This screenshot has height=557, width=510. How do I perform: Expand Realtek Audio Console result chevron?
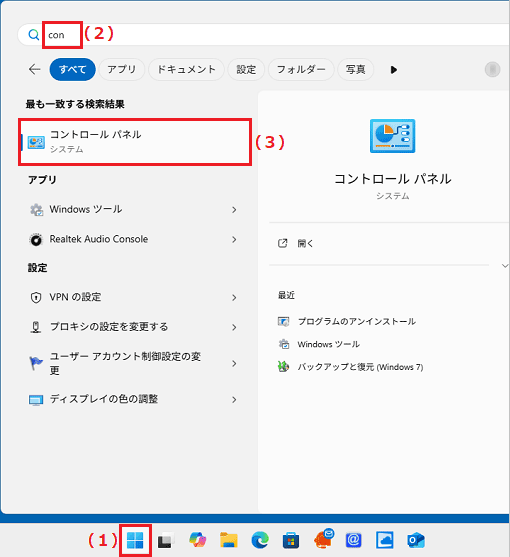[234, 239]
